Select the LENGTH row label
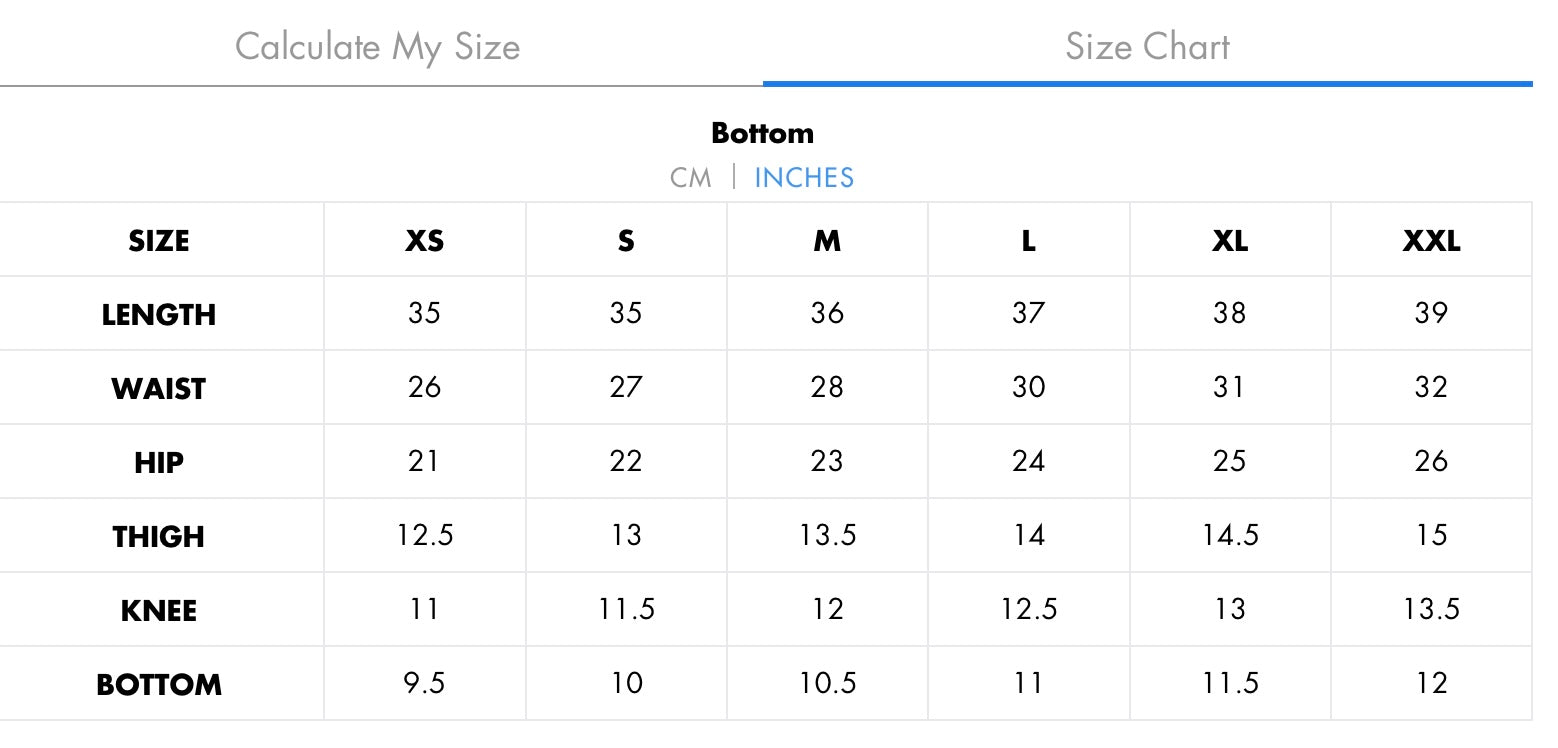Viewport: 1558px width, 748px height. pyautogui.click(x=159, y=315)
